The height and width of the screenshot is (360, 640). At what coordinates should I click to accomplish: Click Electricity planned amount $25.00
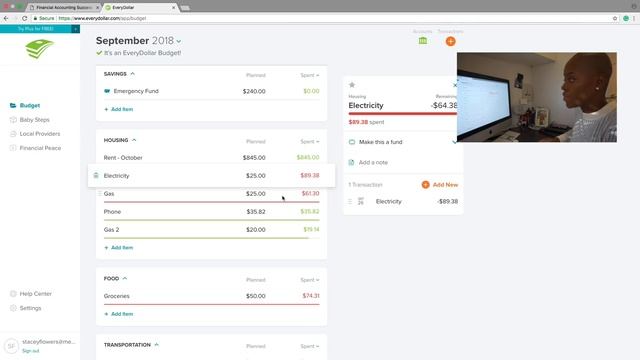click(256, 176)
